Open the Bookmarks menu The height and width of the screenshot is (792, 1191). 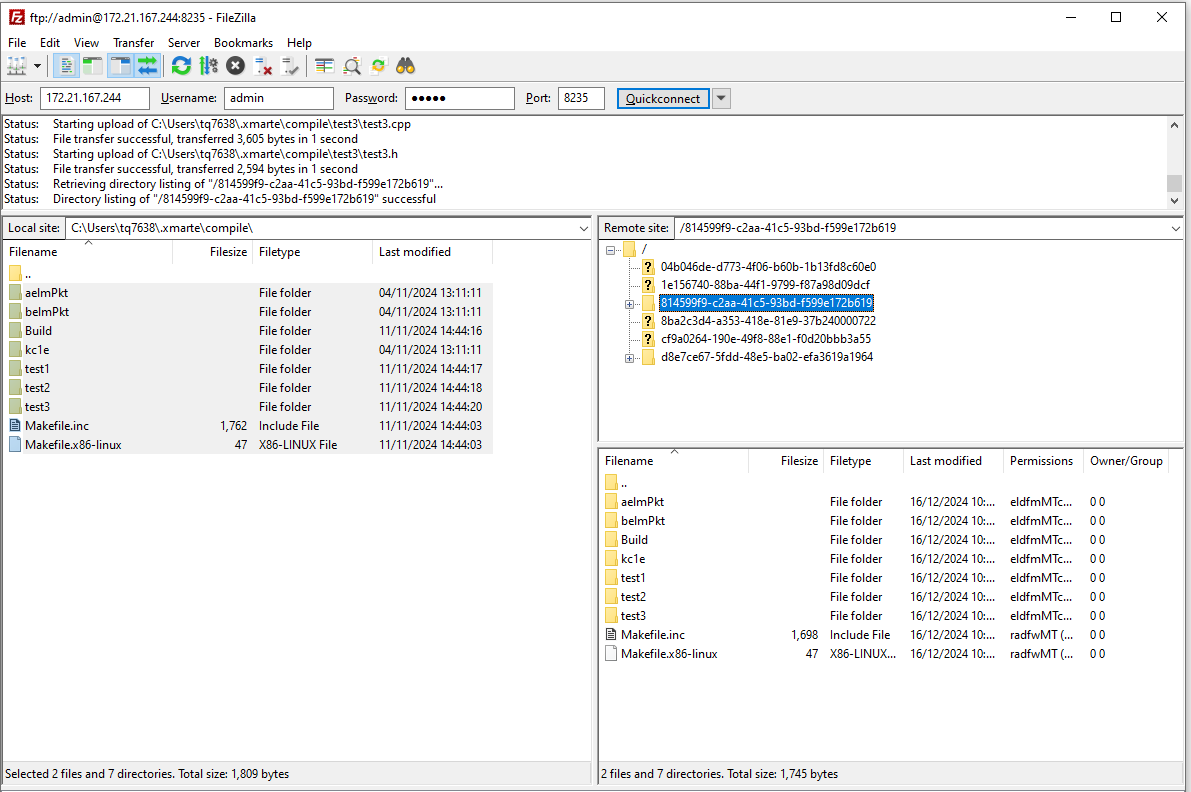click(243, 43)
